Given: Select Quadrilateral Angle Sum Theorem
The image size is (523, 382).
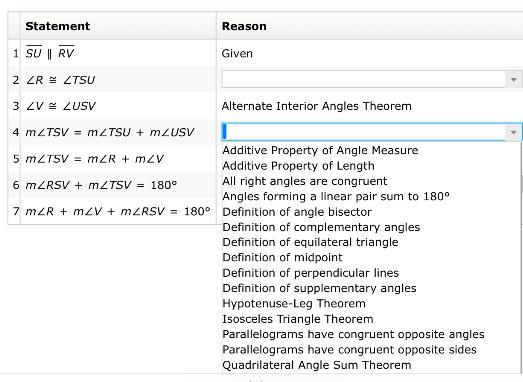Looking at the screenshot, I should 317,365.
